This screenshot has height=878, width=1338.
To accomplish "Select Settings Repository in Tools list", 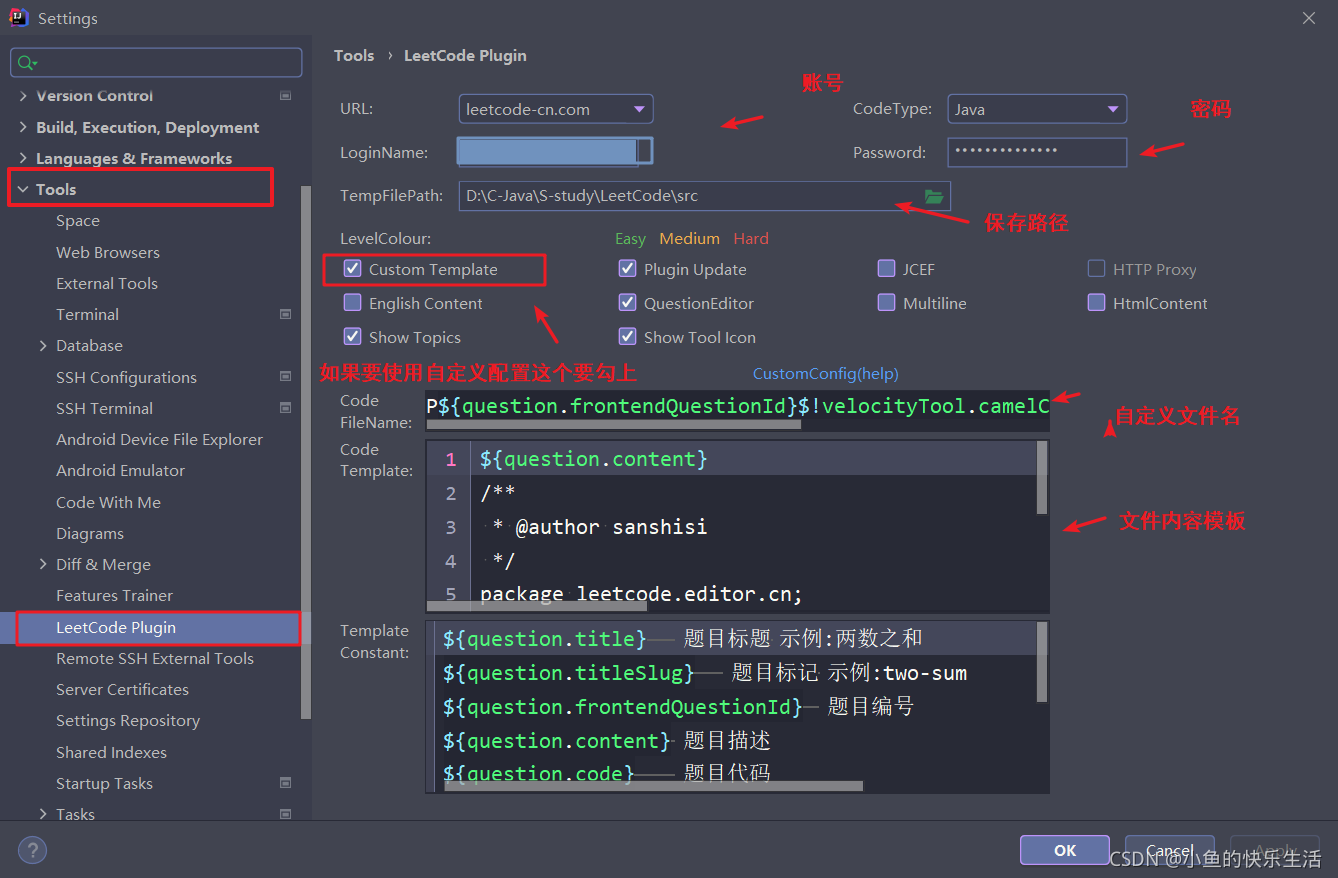I will pos(128,720).
